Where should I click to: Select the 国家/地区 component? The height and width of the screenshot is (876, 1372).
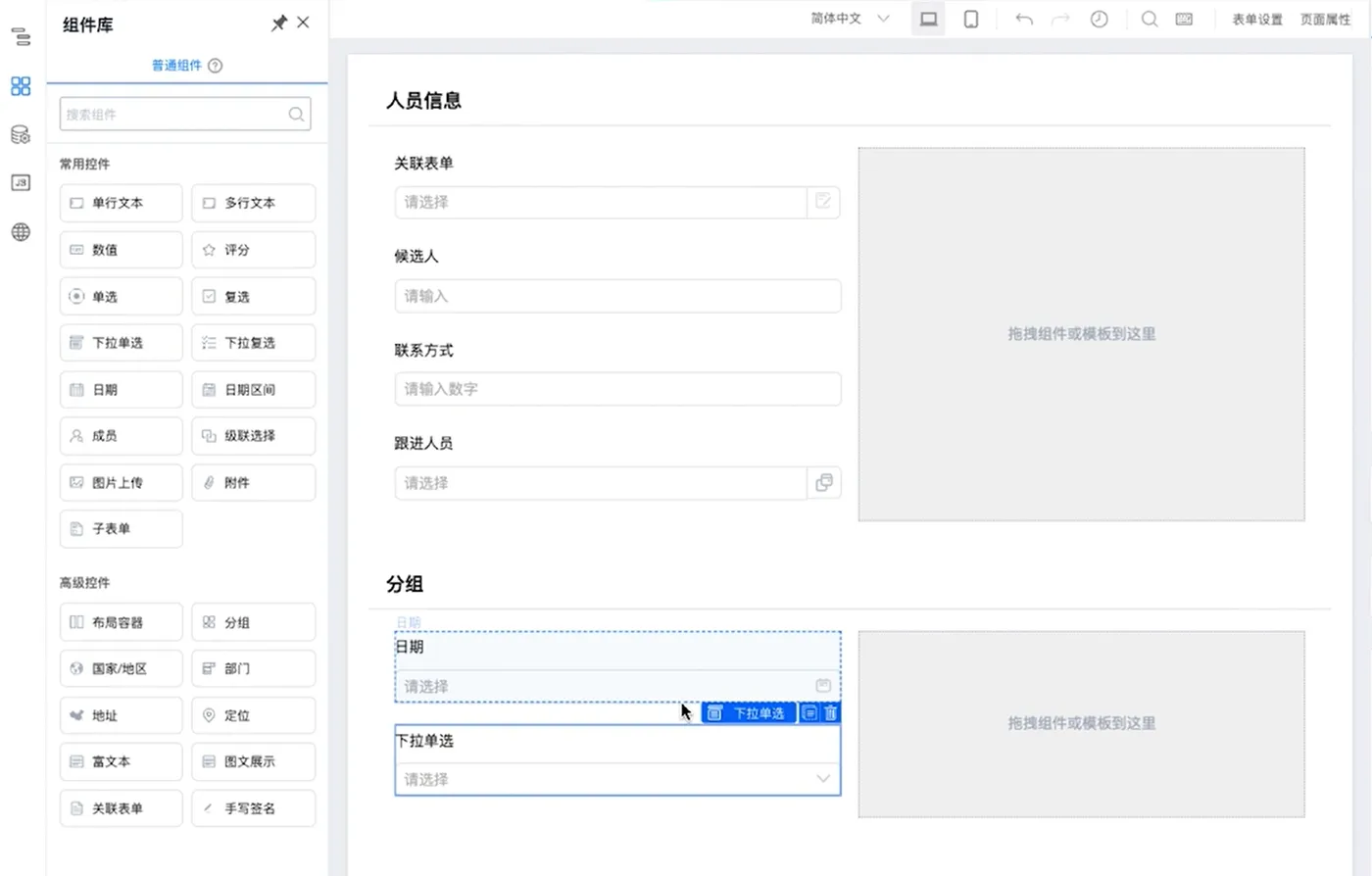pos(121,668)
